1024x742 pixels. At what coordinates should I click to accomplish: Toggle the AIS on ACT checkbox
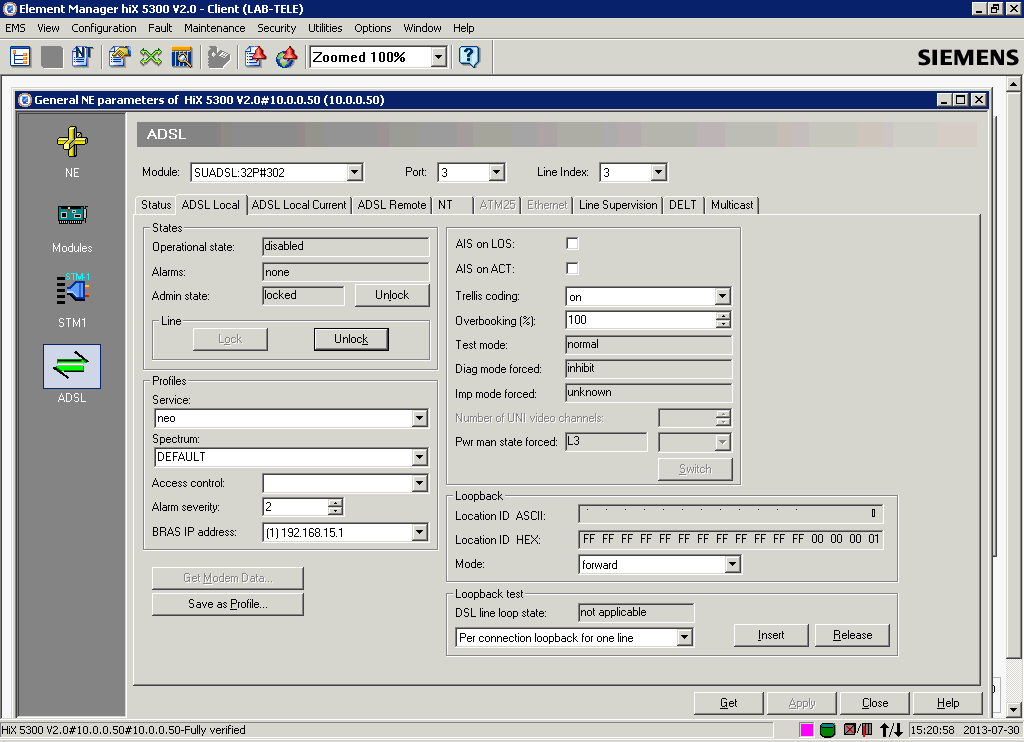pyautogui.click(x=572, y=268)
